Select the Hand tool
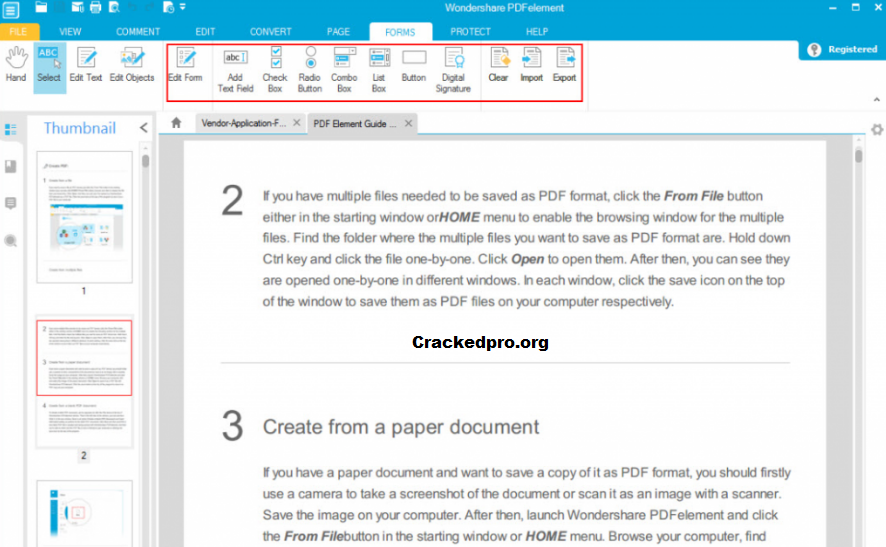 click(x=16, y=65)
